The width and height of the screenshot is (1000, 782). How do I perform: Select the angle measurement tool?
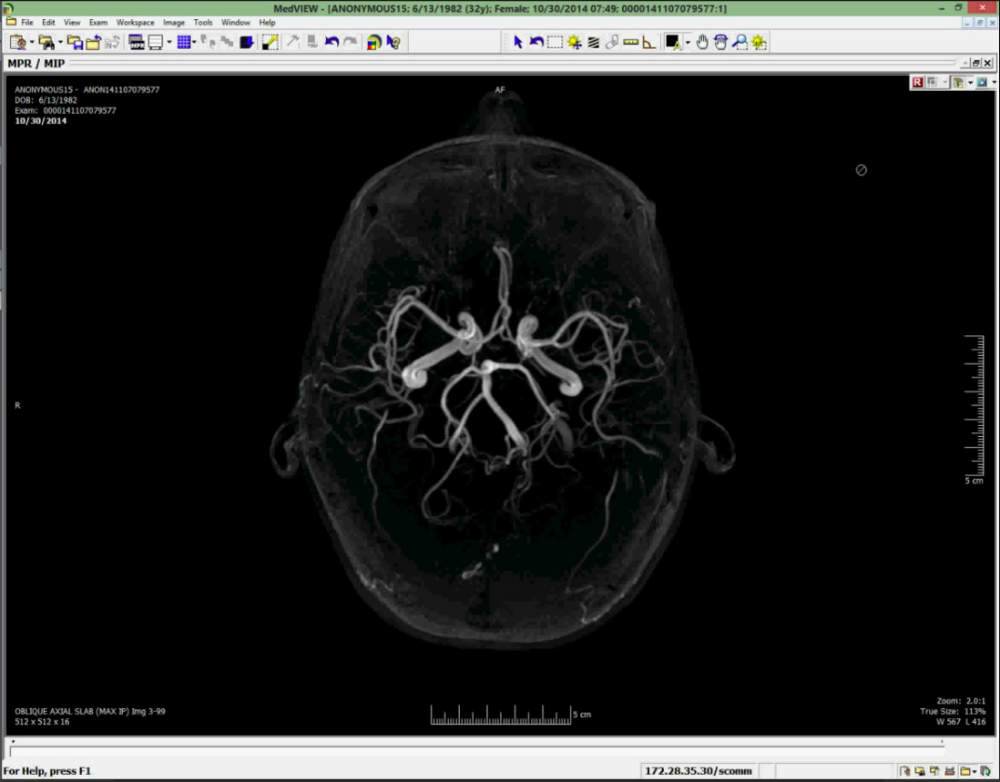(x=649, y=42)
